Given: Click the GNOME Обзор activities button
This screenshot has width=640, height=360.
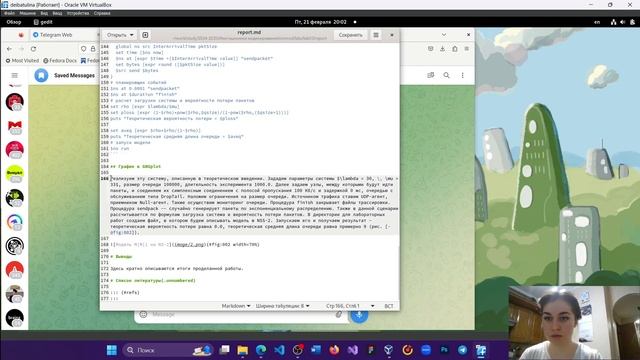Looking at the screenshot, I should pos(14,22).
